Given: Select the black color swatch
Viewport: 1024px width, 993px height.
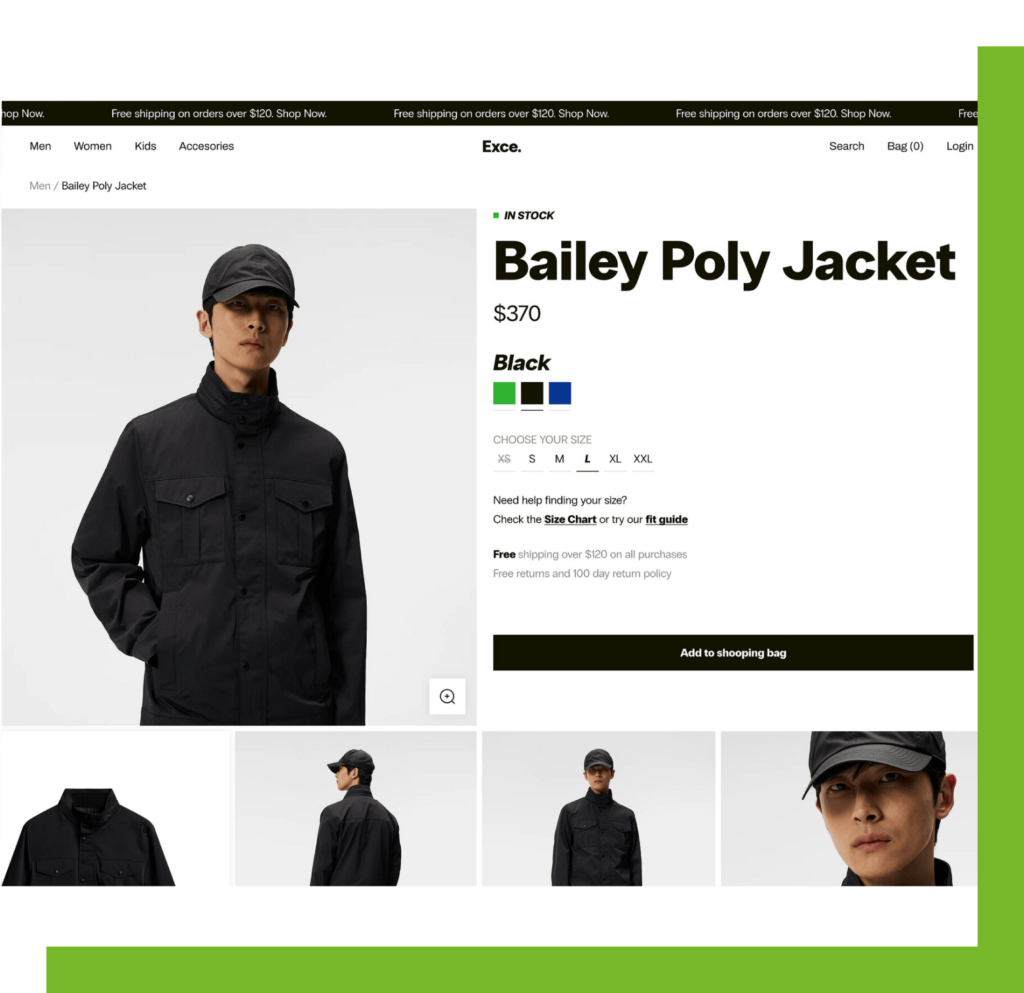Looking at the screenshot, I should (x=532, y=393).
